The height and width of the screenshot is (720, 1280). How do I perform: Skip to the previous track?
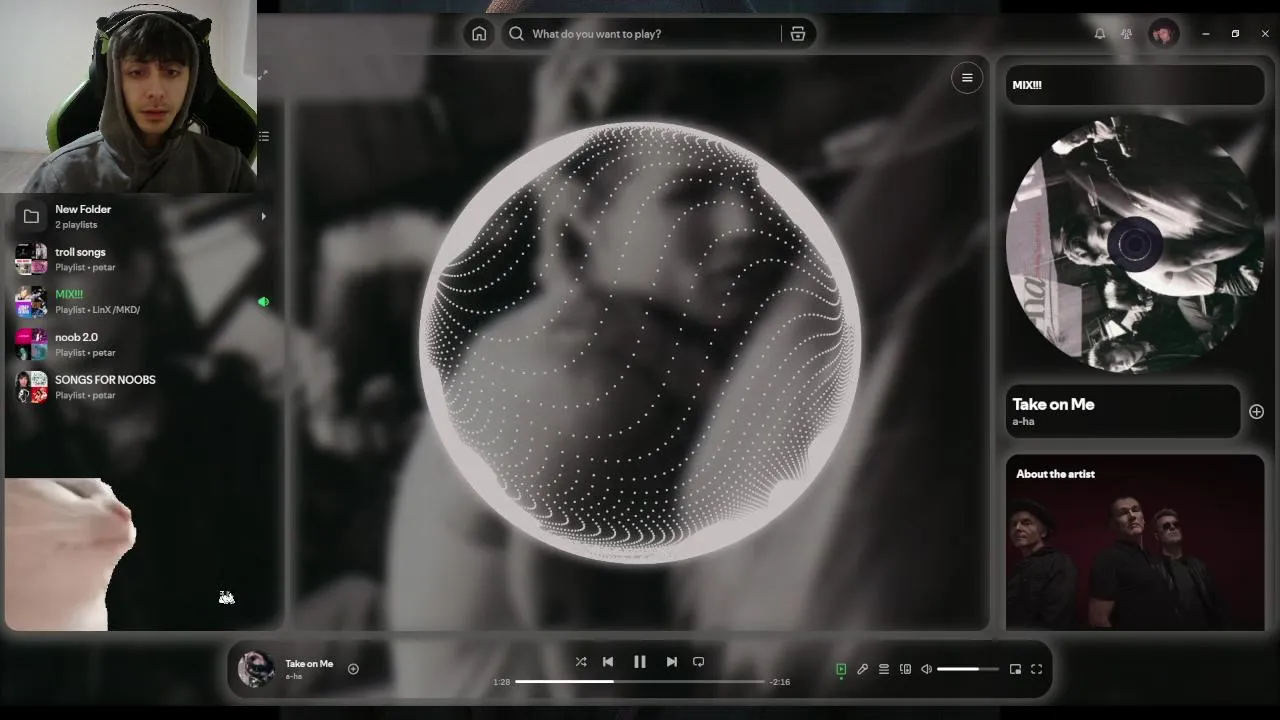[x=608, y=662]
